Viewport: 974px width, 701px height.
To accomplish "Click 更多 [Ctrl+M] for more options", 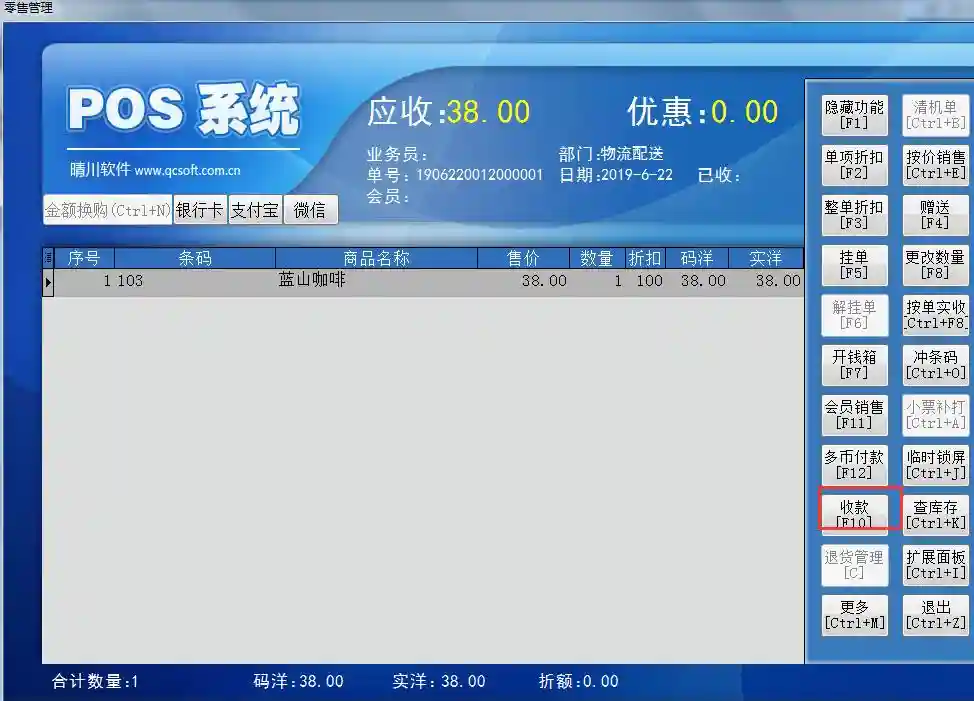I will tap(854, 615).
